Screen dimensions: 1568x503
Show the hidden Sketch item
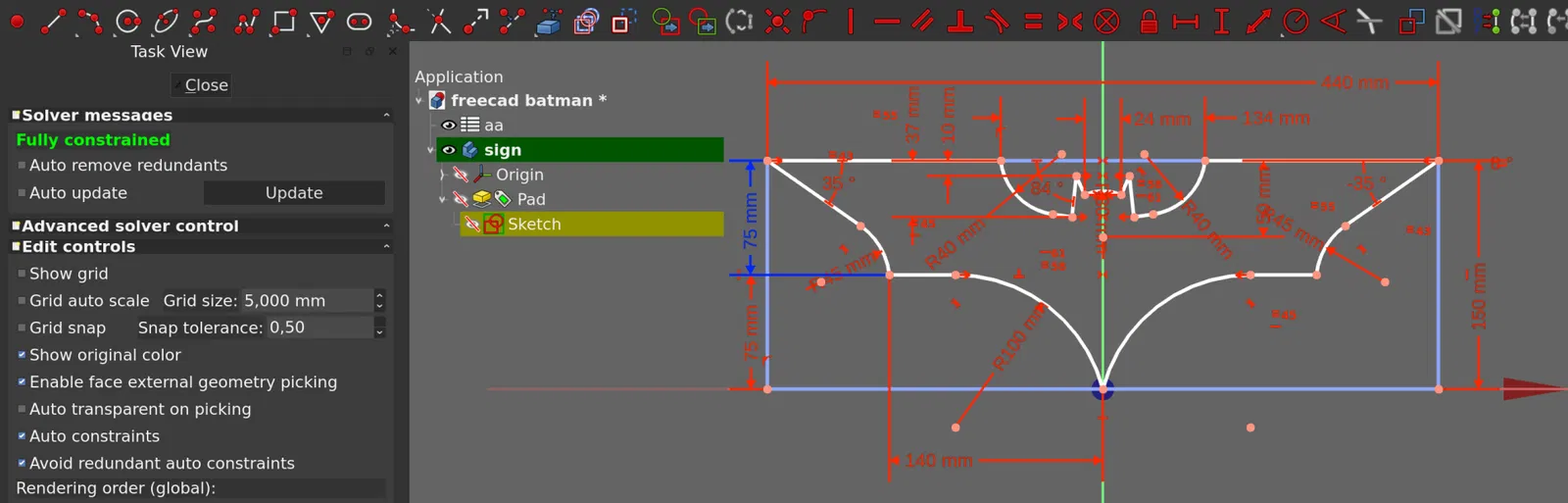click(472, 225)
